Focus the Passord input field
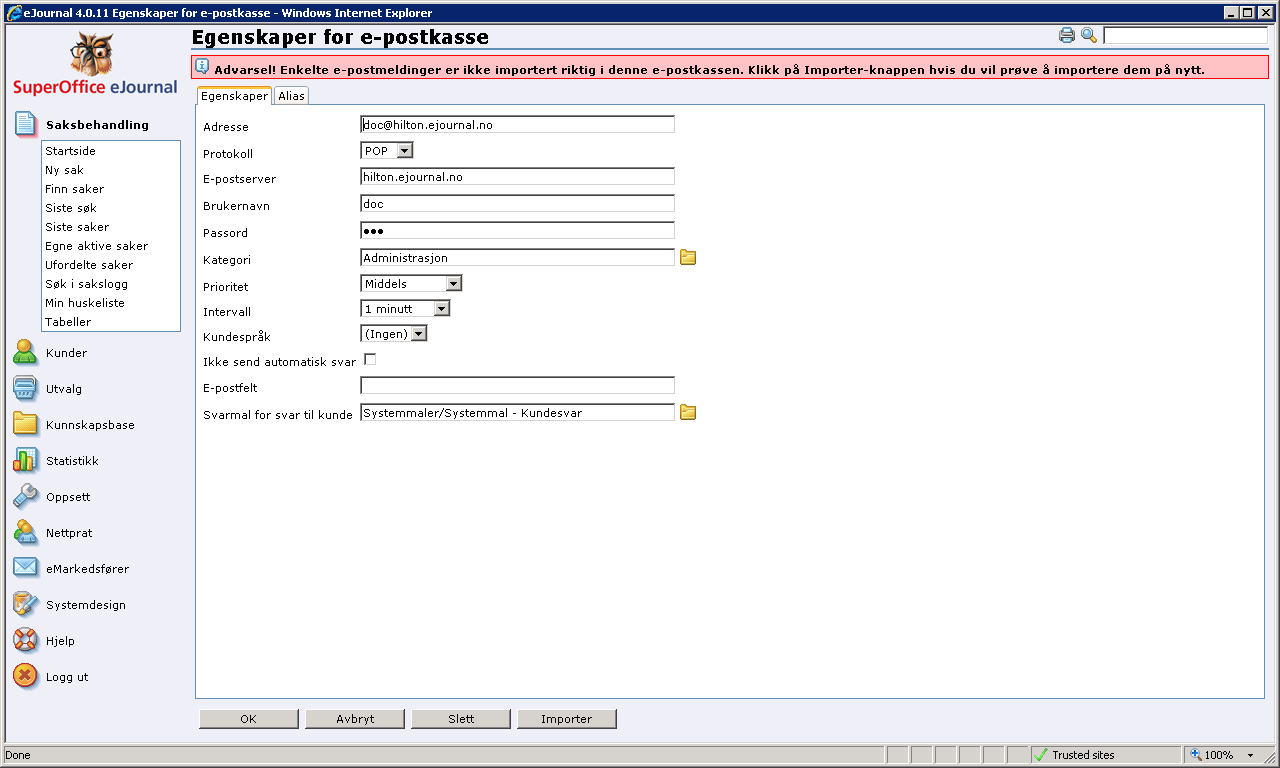 click(517, 231)
